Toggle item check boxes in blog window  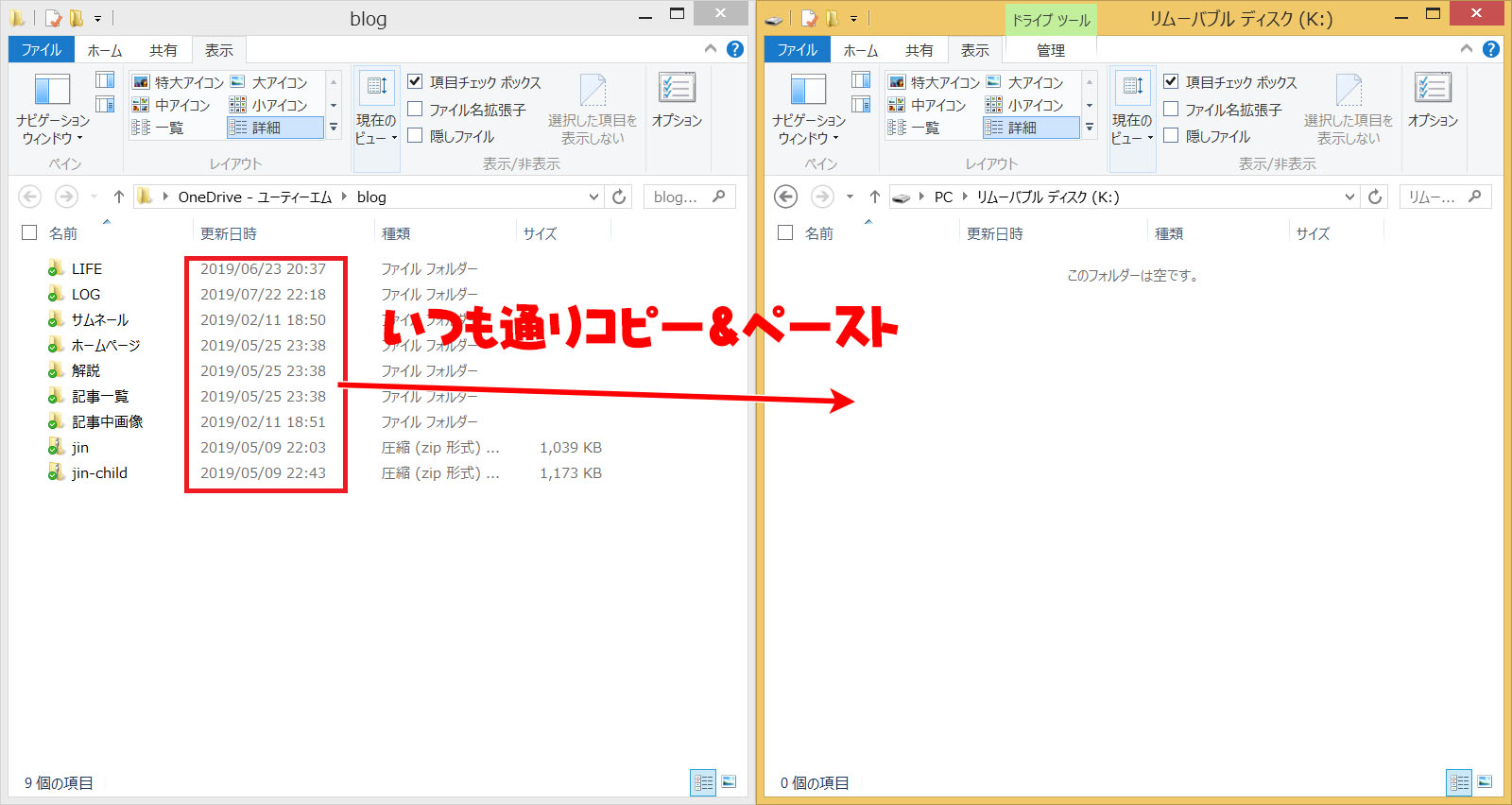415,82
